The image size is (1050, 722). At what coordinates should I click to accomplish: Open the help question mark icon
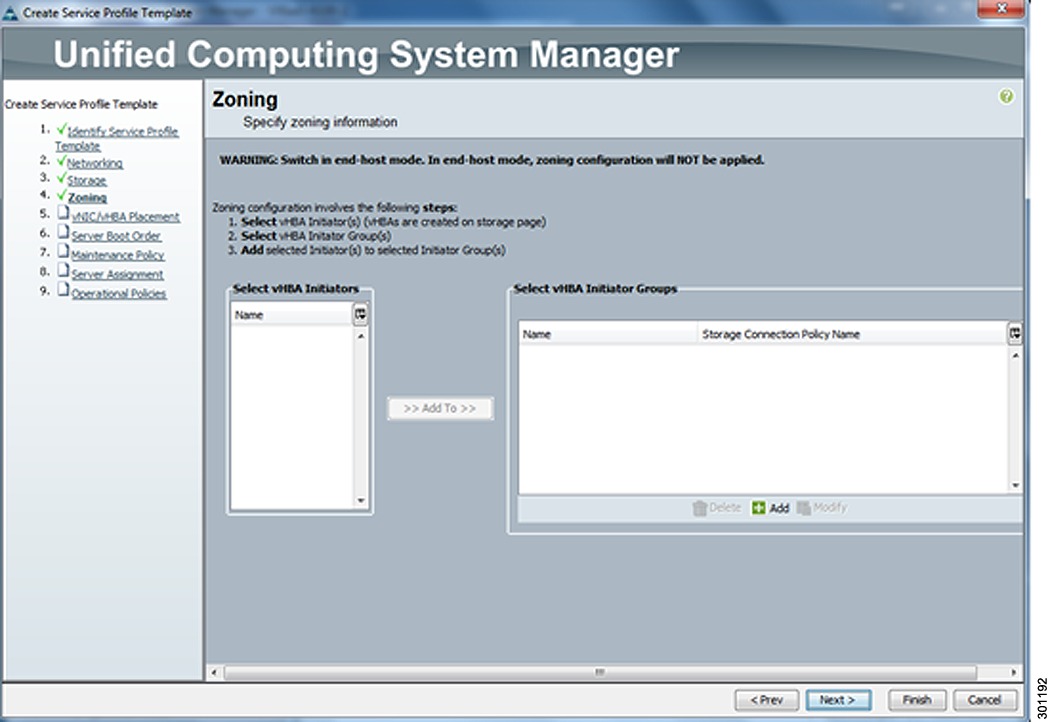click(x=1006, y=96)
